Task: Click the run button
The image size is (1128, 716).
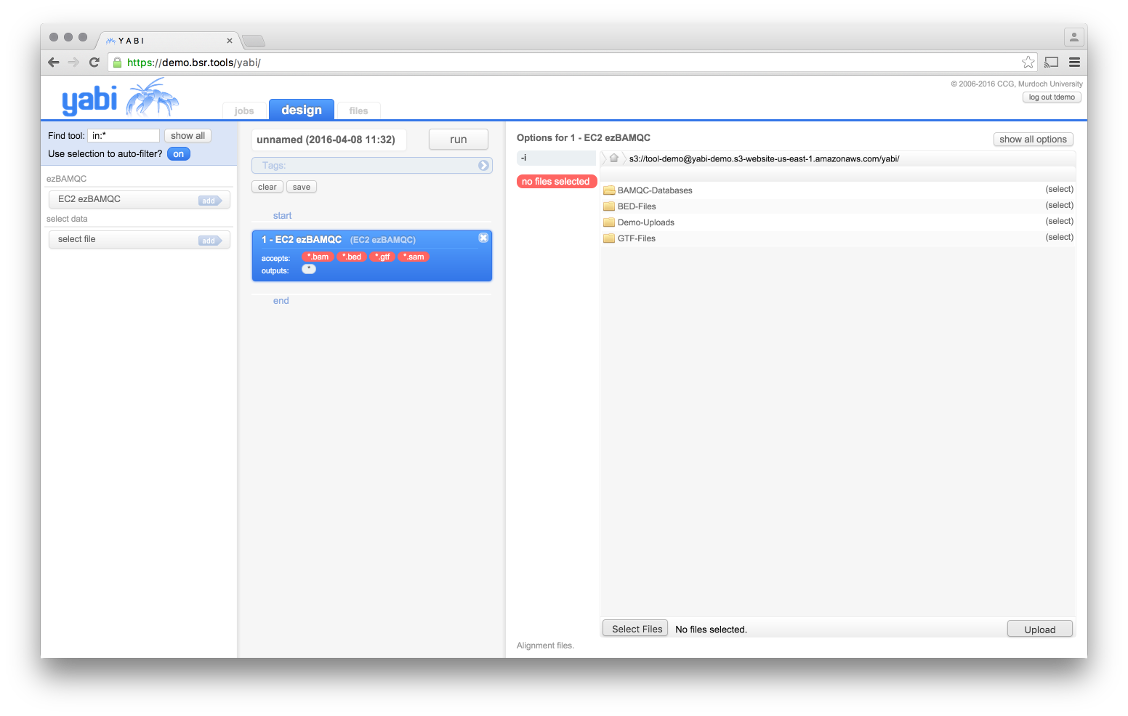Action: (458, 140)
